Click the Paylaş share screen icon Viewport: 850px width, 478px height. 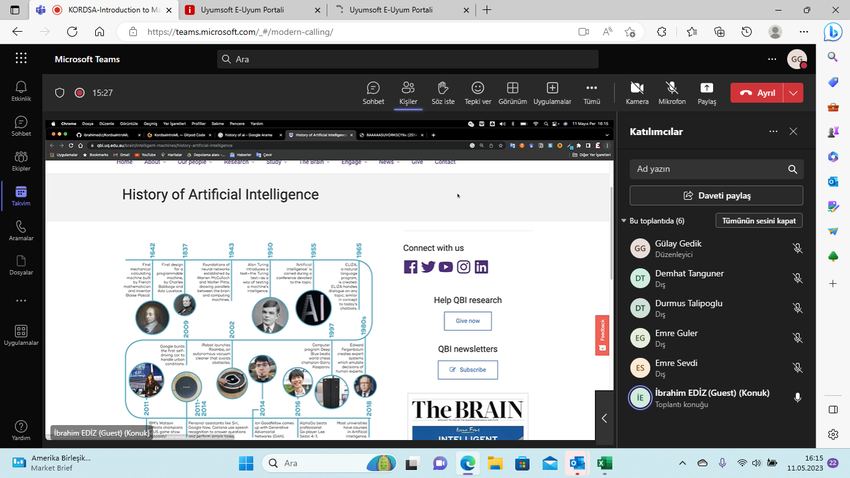(706, 88)
